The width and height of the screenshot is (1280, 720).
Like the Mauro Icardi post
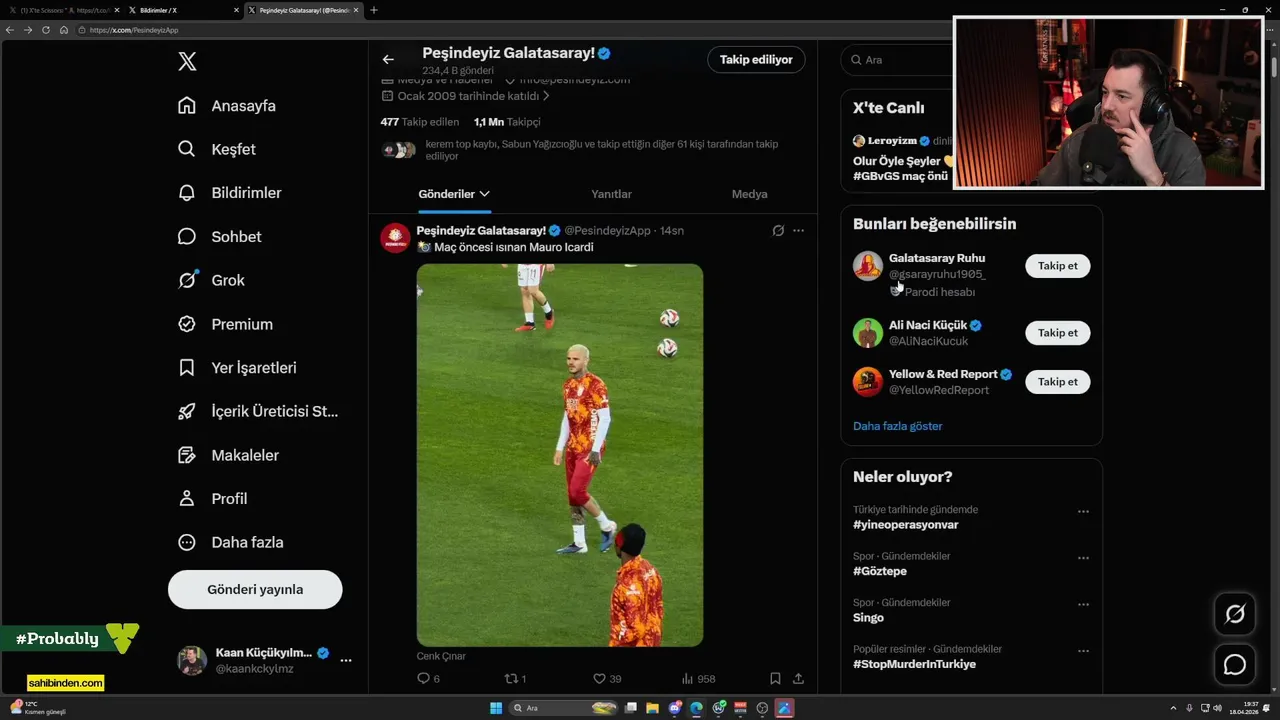point(599,678)
